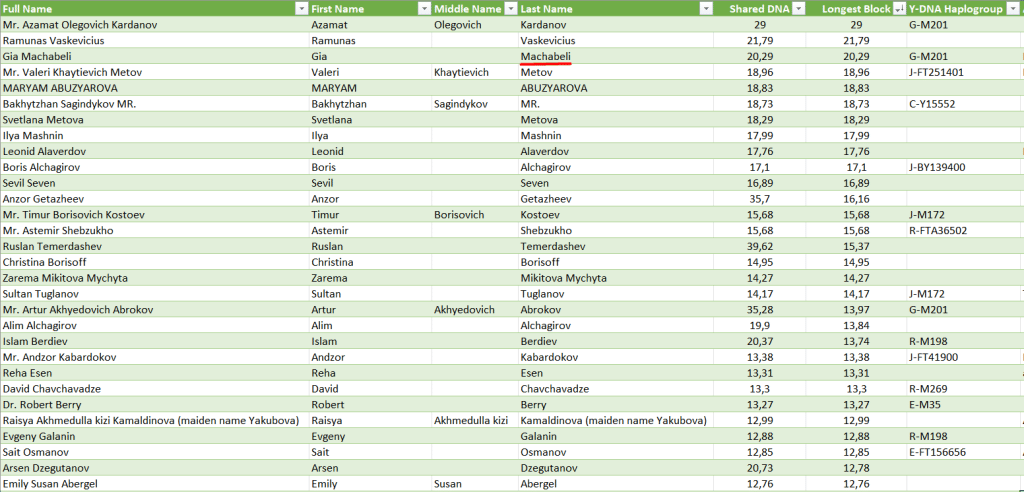Open the Full Name filter dropdown
This screenshot has height=492, width=1024.
301,8
